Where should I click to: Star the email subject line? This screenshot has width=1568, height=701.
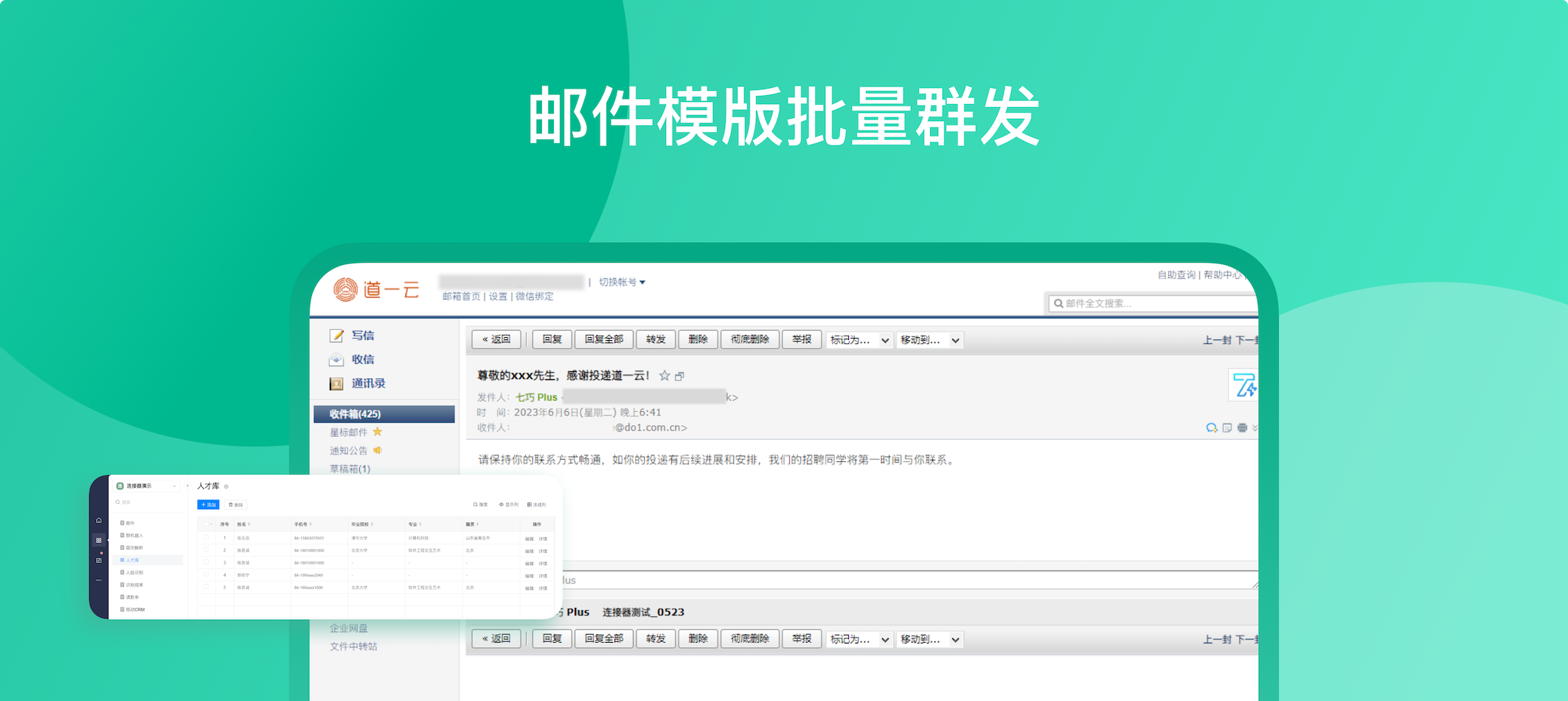click(665, 376)
